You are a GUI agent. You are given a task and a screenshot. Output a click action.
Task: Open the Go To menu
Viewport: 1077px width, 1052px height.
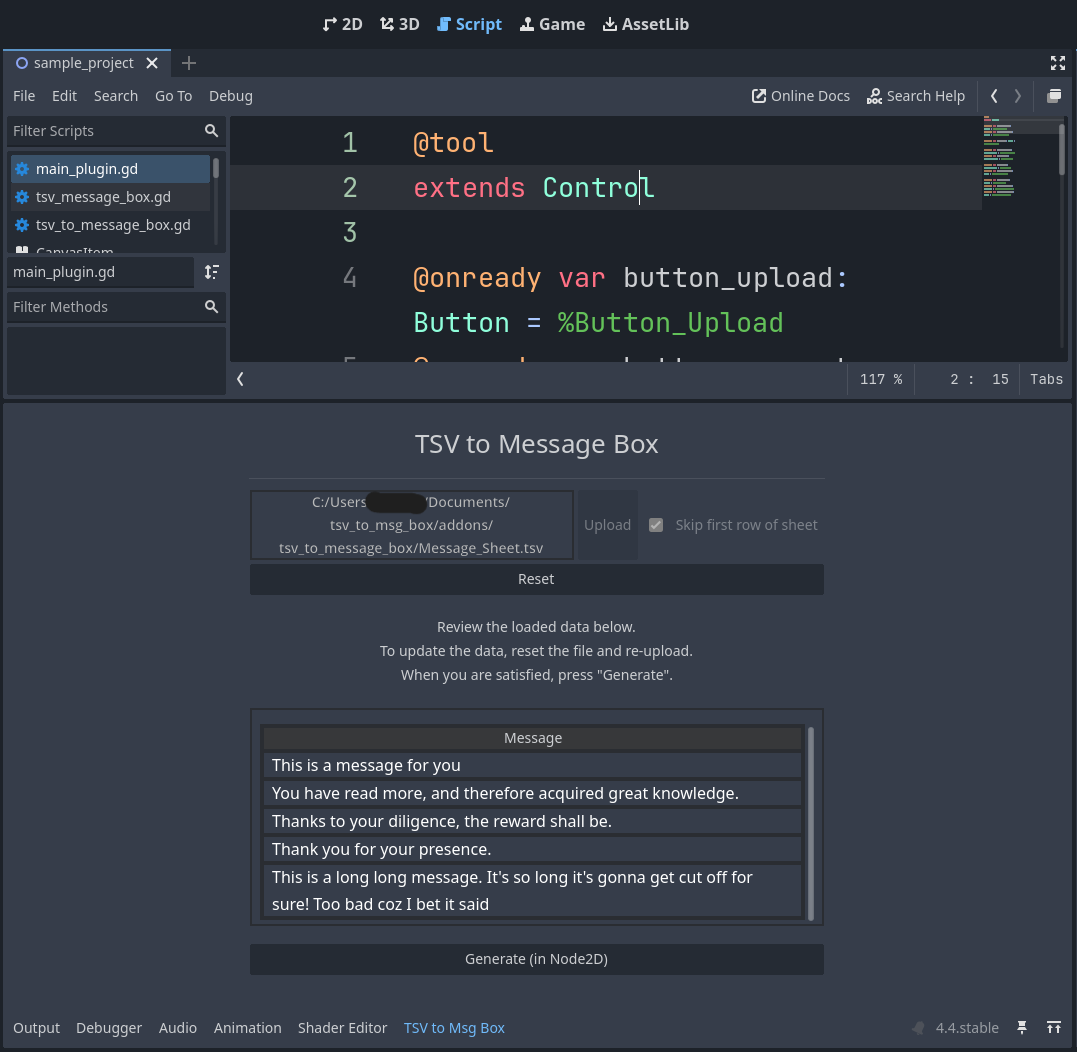coord(174,96)
